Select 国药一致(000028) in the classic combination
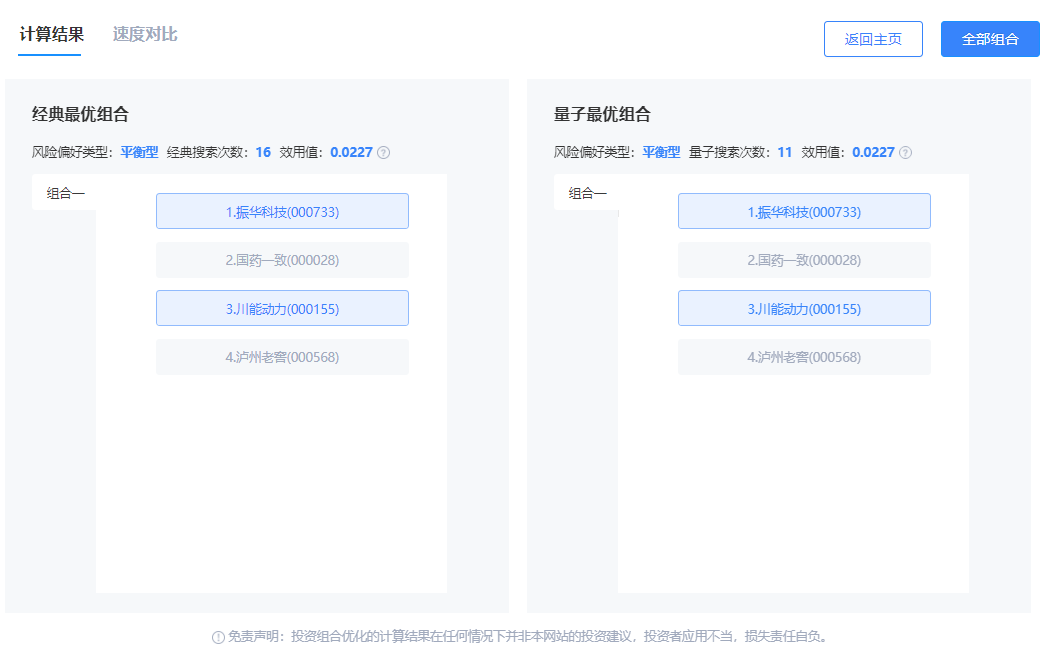This screenshot has width=1053, height=647. coord(282,259)
